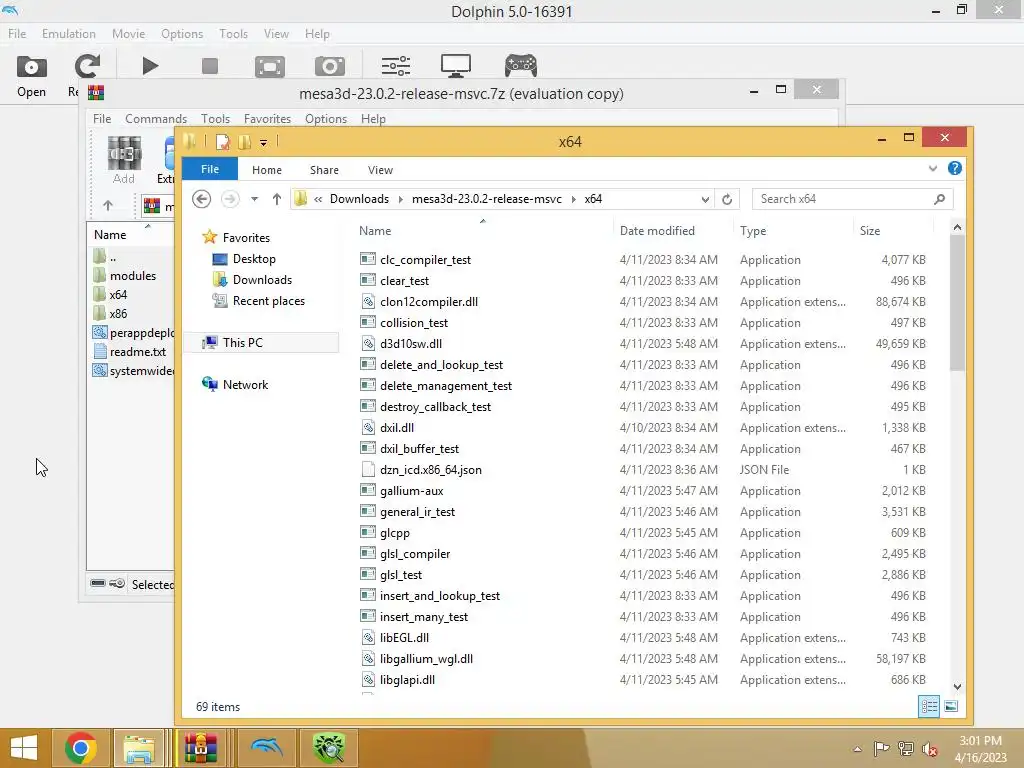1024x768 pixels.
Task: Open Explorer's Share ribbon tab
Action: click(x=324, y=170)
